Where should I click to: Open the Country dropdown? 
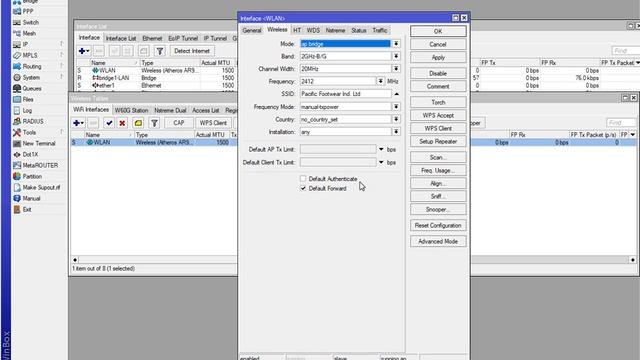[396, 119]
